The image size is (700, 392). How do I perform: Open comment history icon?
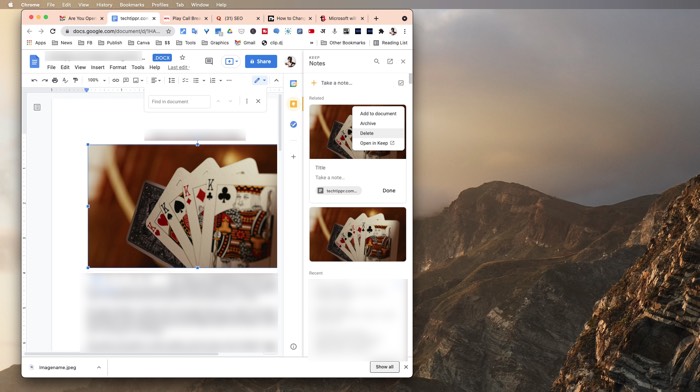209,61
